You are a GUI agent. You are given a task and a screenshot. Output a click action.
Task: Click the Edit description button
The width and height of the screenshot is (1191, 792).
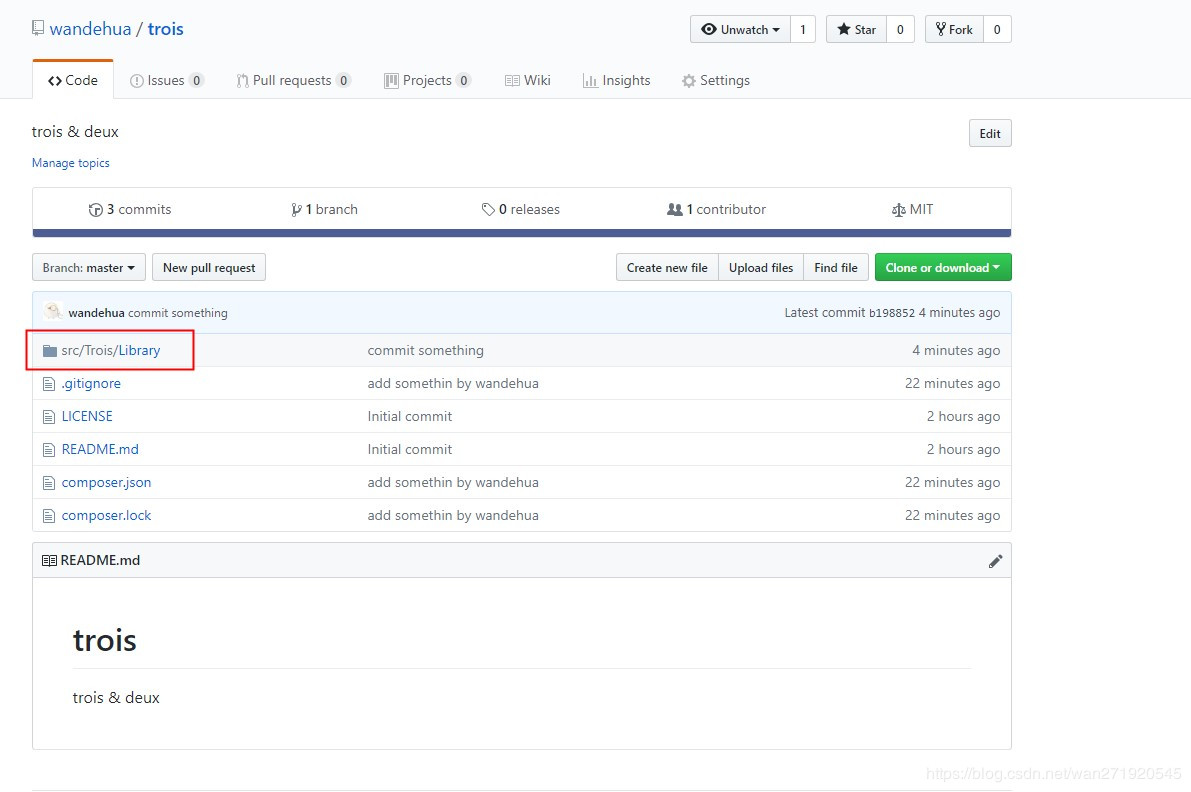990,134
